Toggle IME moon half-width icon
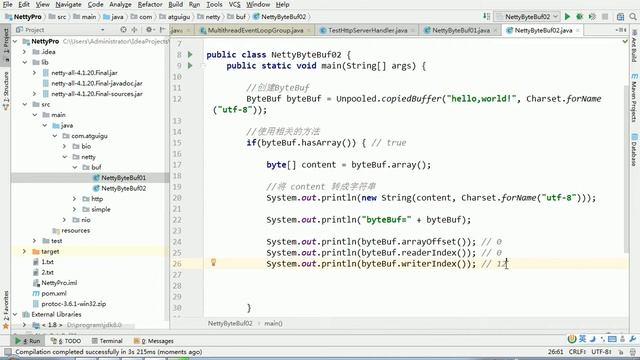 click(x=593, y=339)
